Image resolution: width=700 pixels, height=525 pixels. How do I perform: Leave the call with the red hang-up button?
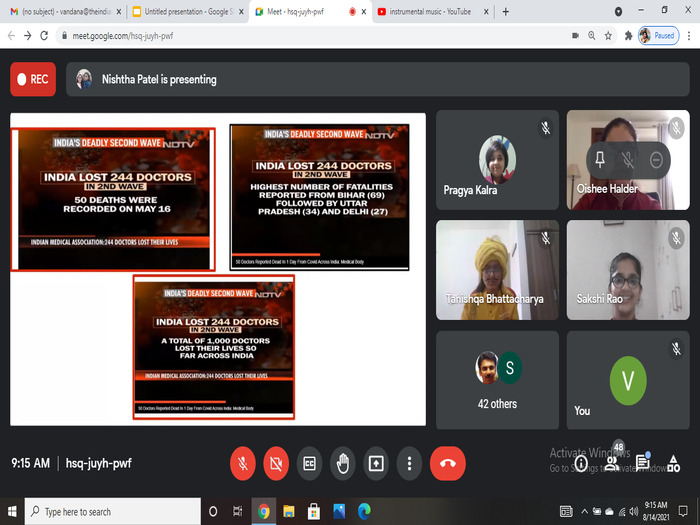(448, 463)
